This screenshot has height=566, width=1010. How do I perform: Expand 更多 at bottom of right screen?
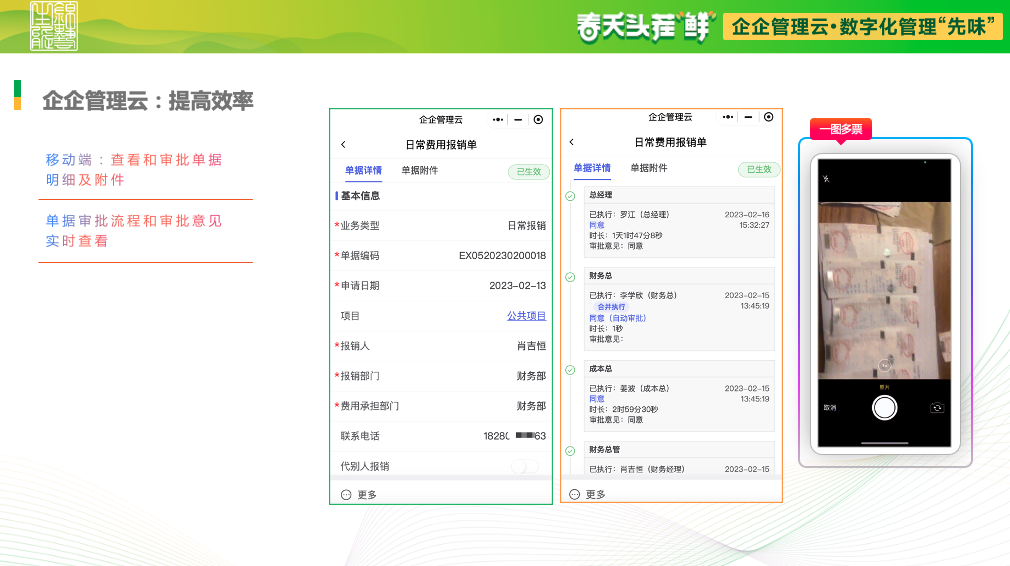tap(588, 494)
